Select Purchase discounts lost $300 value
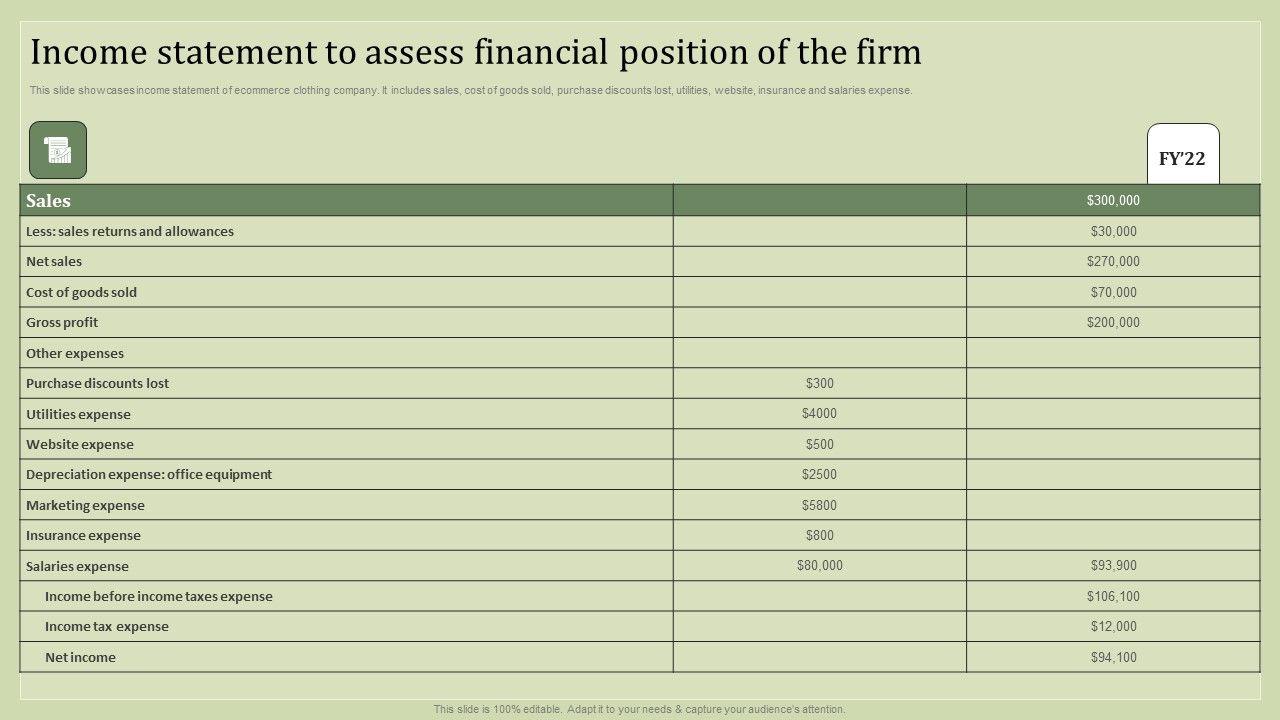This screenshot has width=1280, height=720. coord(819,383)
